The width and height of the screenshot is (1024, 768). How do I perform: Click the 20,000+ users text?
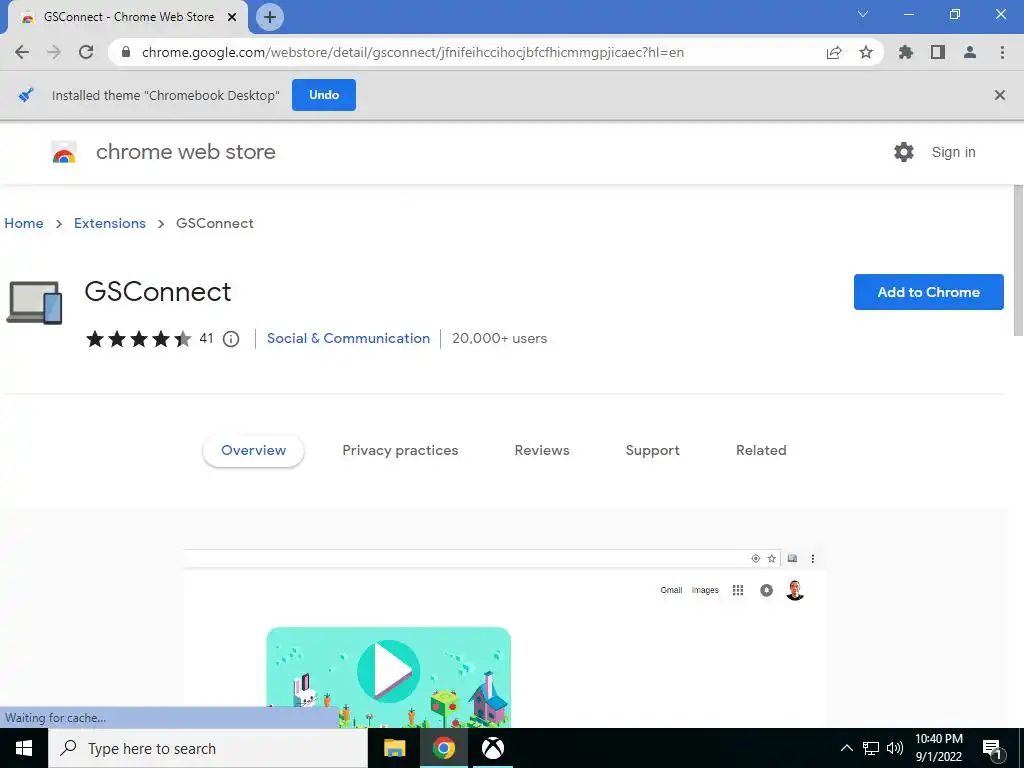(500, 338)
